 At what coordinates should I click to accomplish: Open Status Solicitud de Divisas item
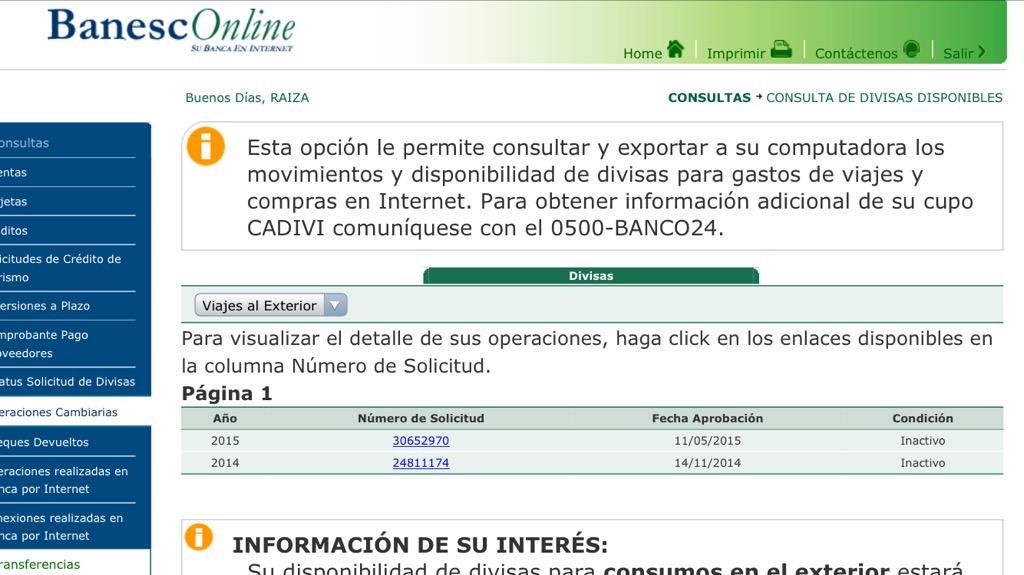pos(67,382)
